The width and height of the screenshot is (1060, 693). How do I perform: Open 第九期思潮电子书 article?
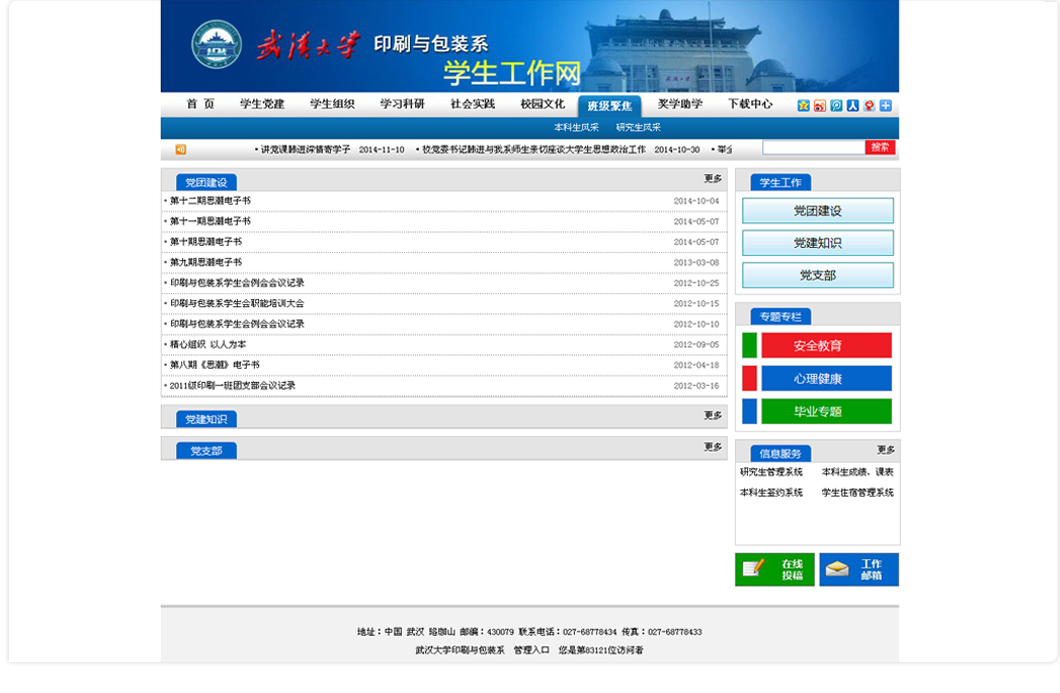coord(206,262)
